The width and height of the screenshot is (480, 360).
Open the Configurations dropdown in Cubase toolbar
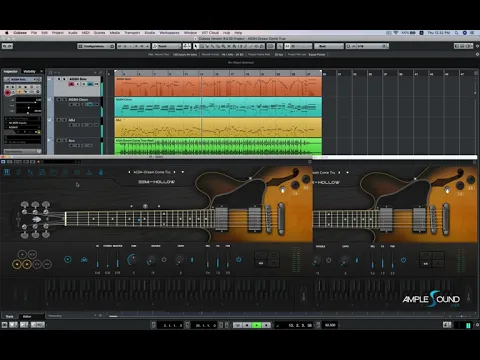(x=96, y=46)
